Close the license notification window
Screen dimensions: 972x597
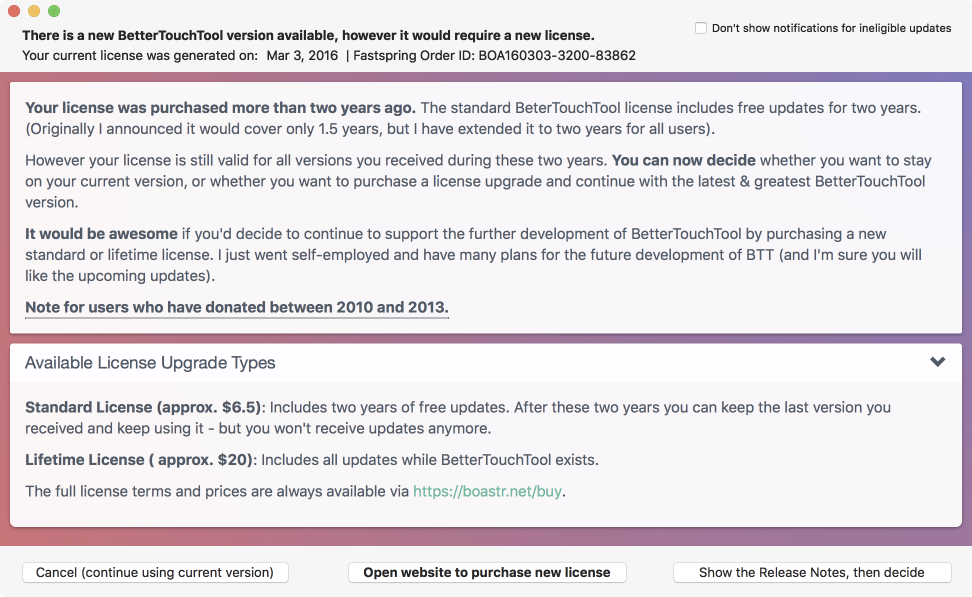pyautogui.click(x=13, y=11)
